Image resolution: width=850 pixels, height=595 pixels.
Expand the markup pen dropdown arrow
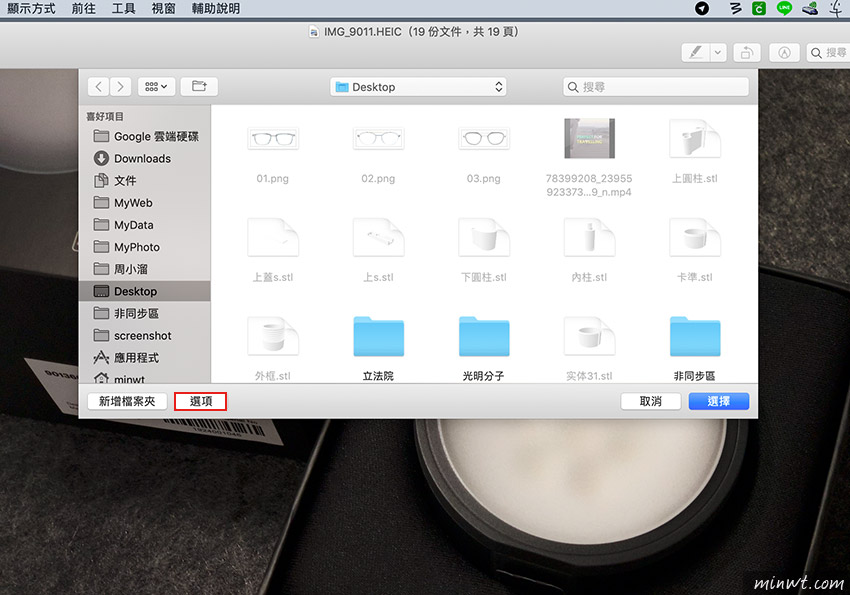(718, 53)
